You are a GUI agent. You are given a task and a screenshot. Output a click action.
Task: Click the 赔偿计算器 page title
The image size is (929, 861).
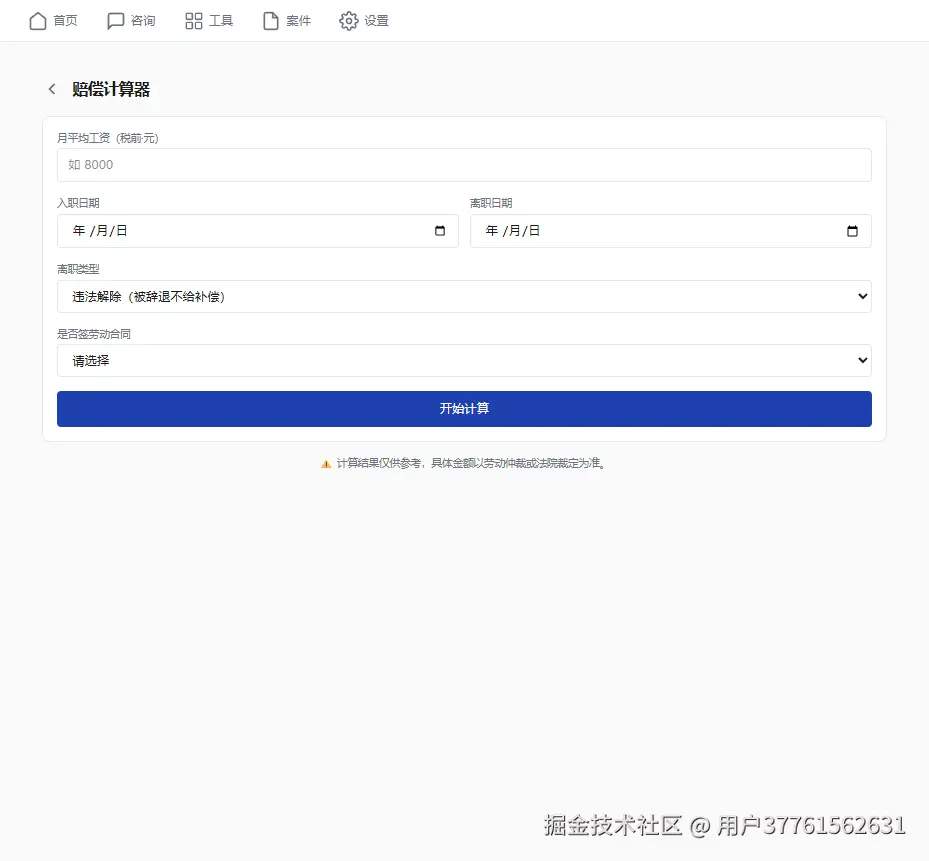(111, 89)
